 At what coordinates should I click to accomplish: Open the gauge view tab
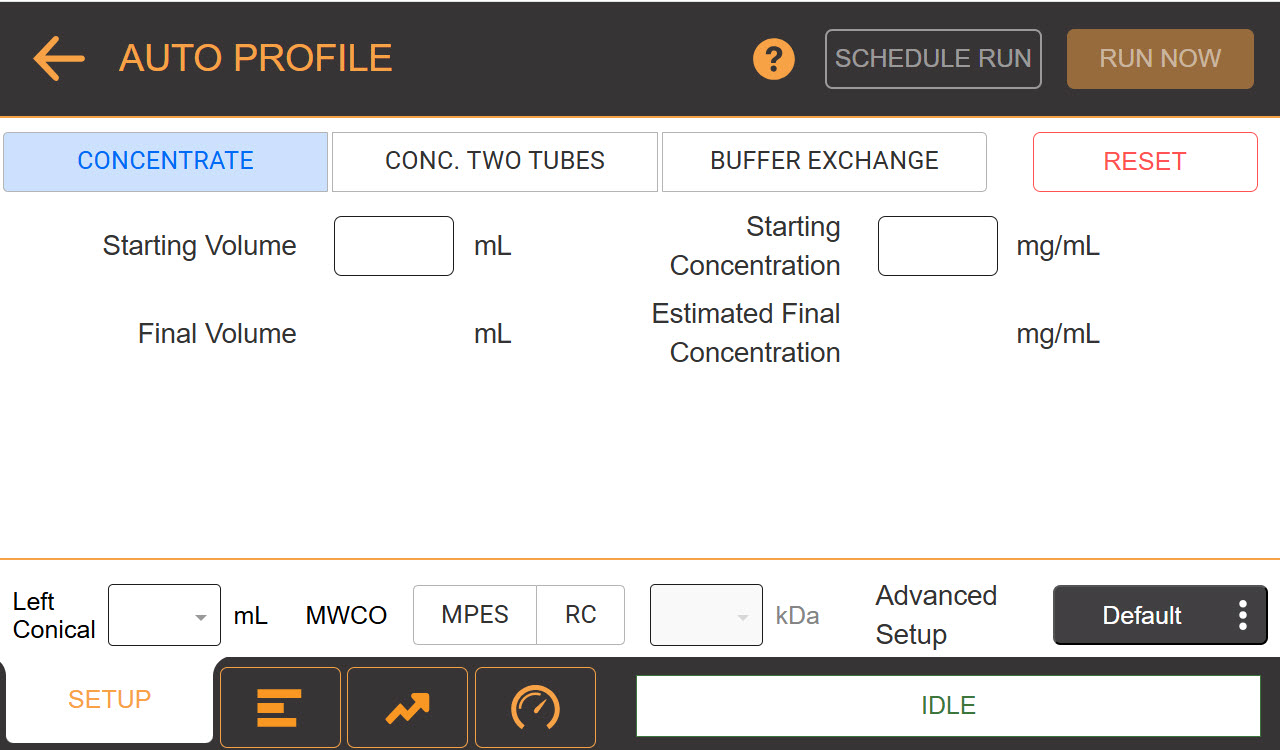[535, 707]
